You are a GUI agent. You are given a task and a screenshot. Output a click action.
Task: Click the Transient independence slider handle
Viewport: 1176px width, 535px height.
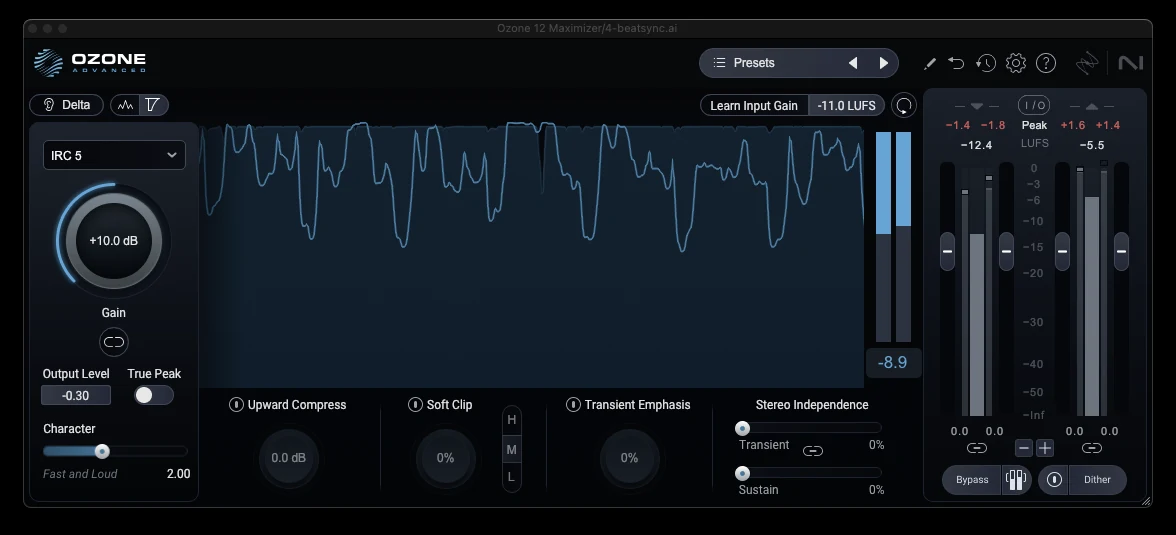[x=742, y=428]
